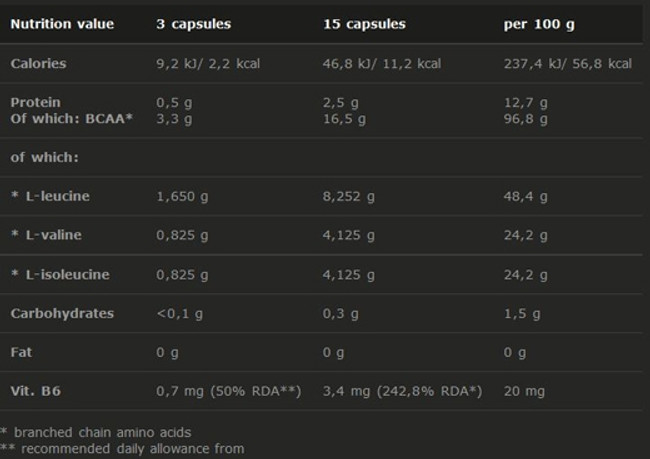
Task: Click the 48,4 g leucine value
Action: (524, 196)
